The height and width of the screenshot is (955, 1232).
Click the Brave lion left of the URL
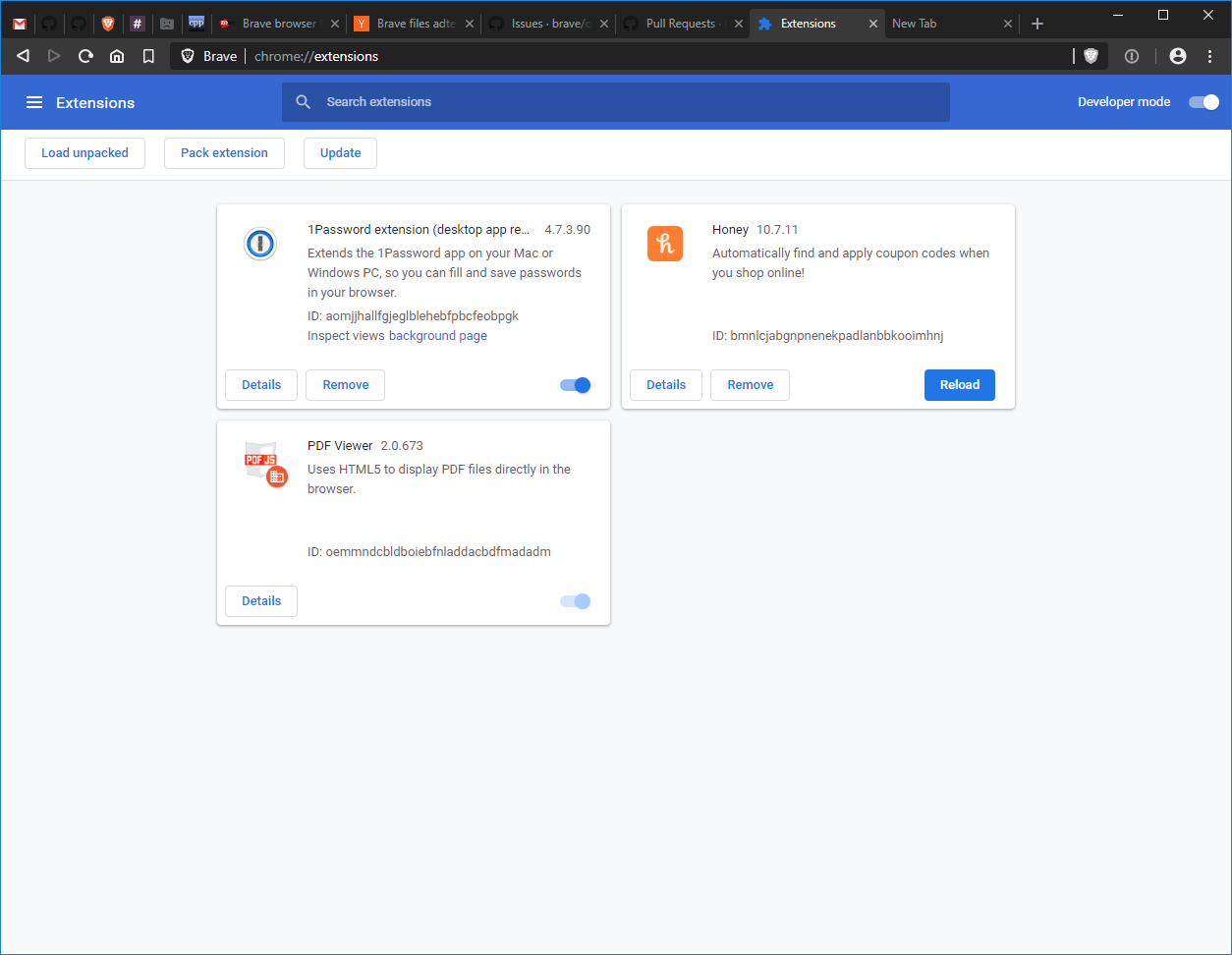[189, 56]
